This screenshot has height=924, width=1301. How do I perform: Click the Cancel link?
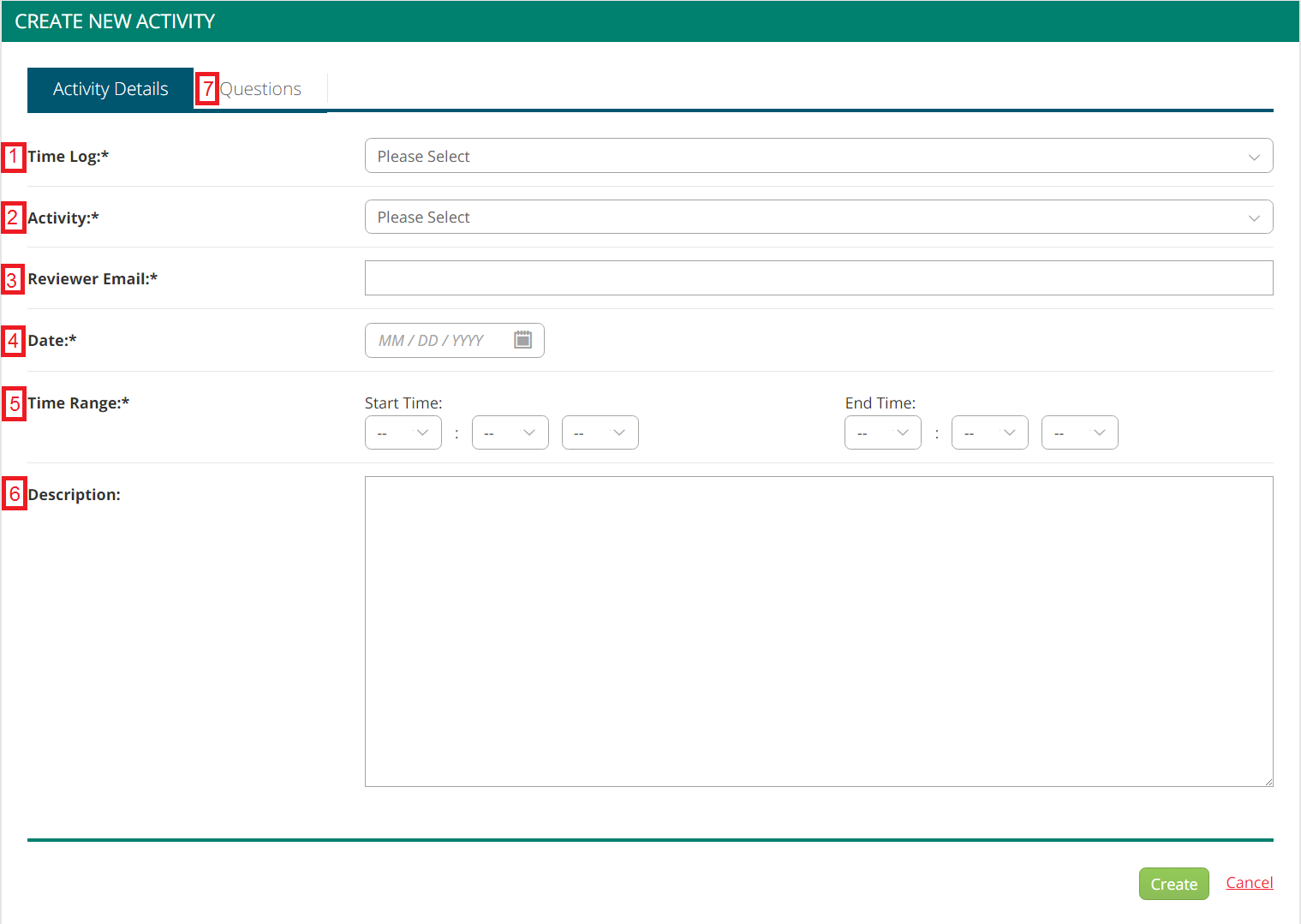[x=1249, y=882]
